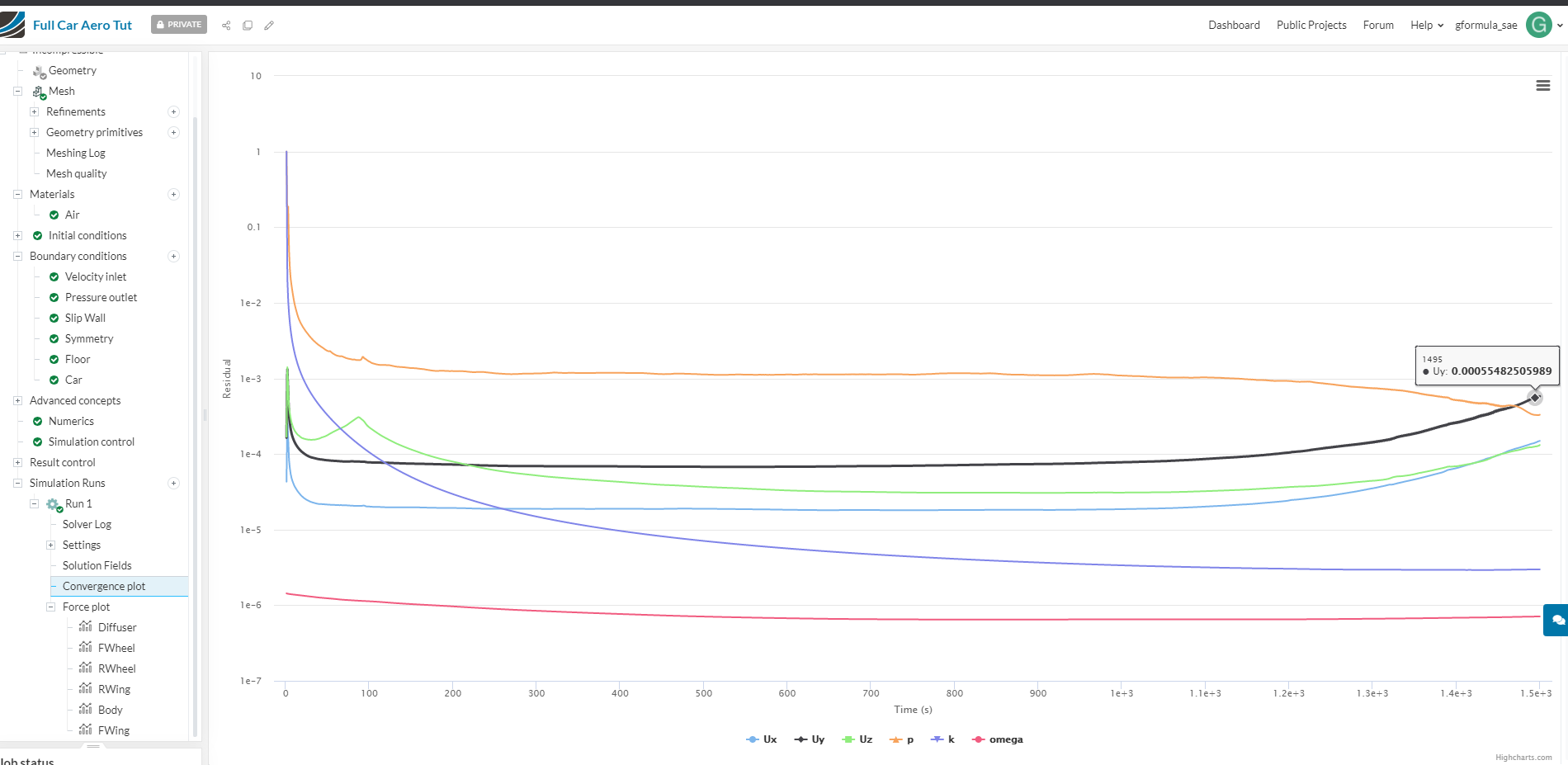
Task: Click the edit project pencil icon
Action: pos(269,26)
